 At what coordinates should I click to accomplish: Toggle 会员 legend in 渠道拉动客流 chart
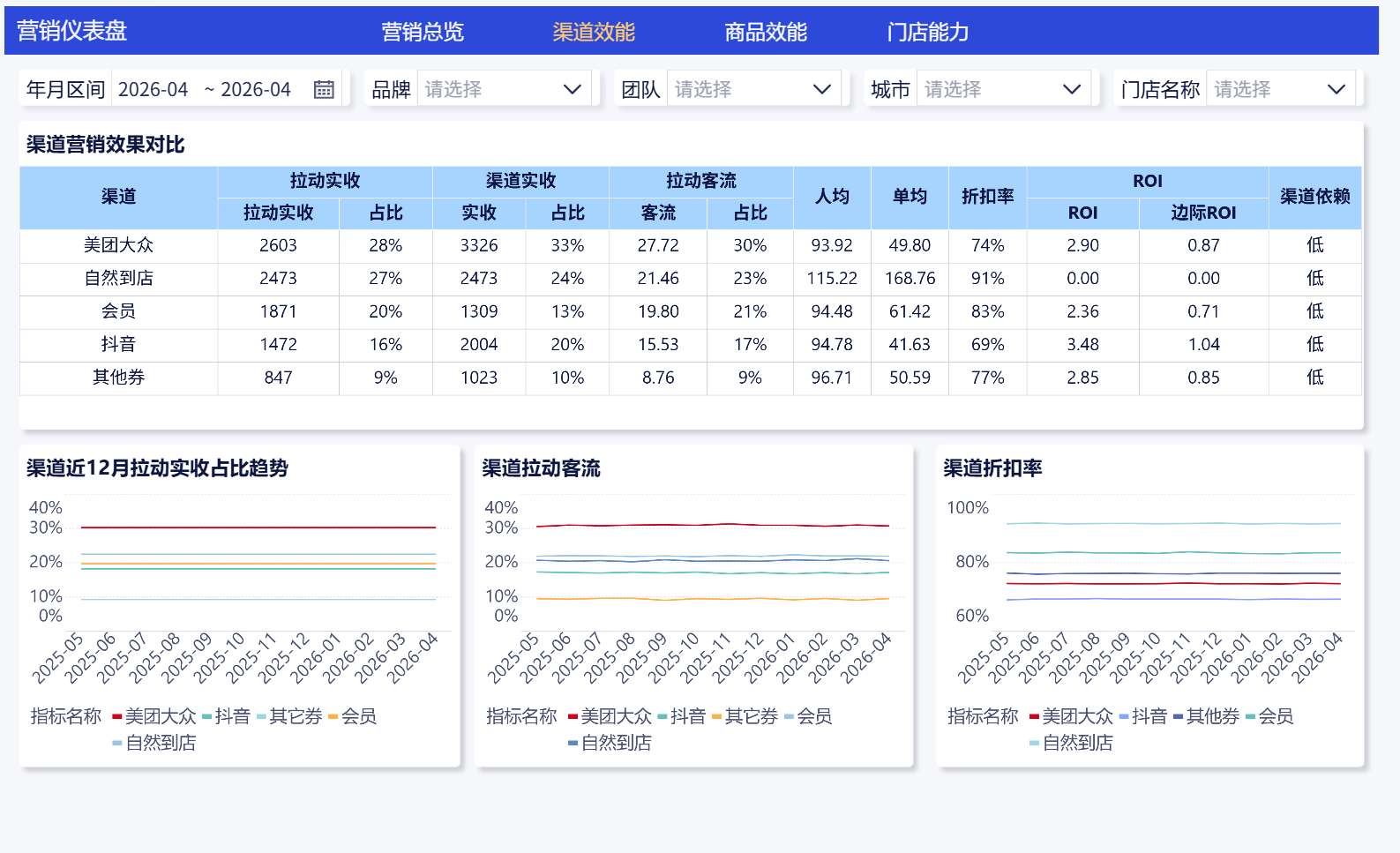tap(808, 716)
